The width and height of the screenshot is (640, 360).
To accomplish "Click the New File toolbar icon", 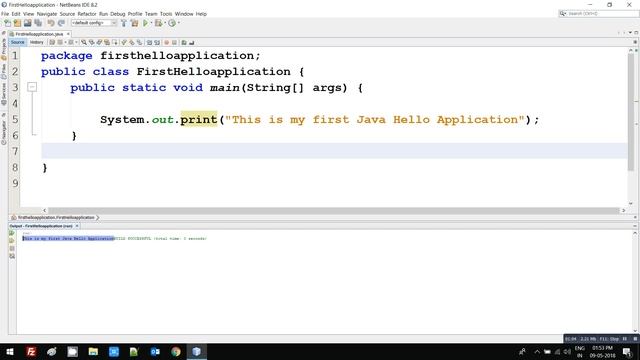I will tap(7, 23).
